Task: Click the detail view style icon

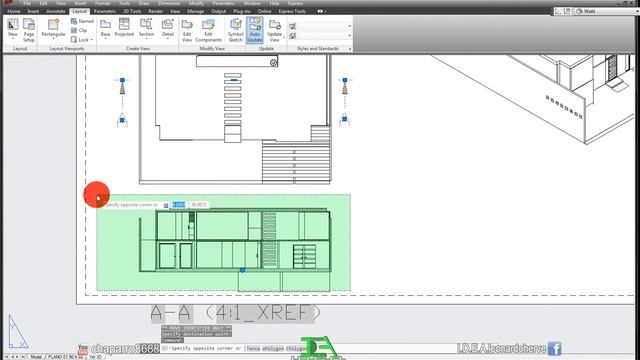Action: pyautogui.click(x=293, y=36)
